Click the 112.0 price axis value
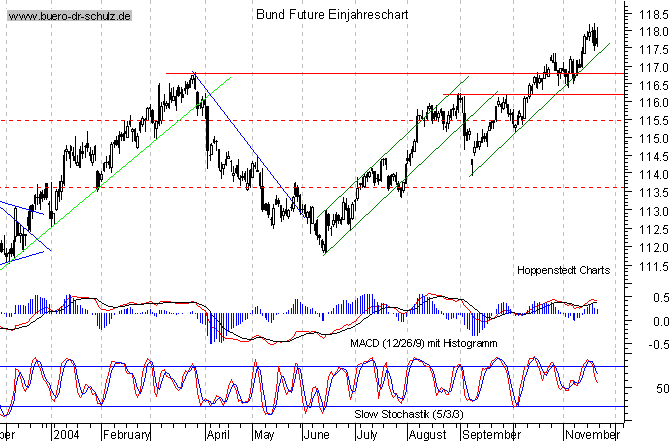The image size is (672, 441). tap(648, 247)
